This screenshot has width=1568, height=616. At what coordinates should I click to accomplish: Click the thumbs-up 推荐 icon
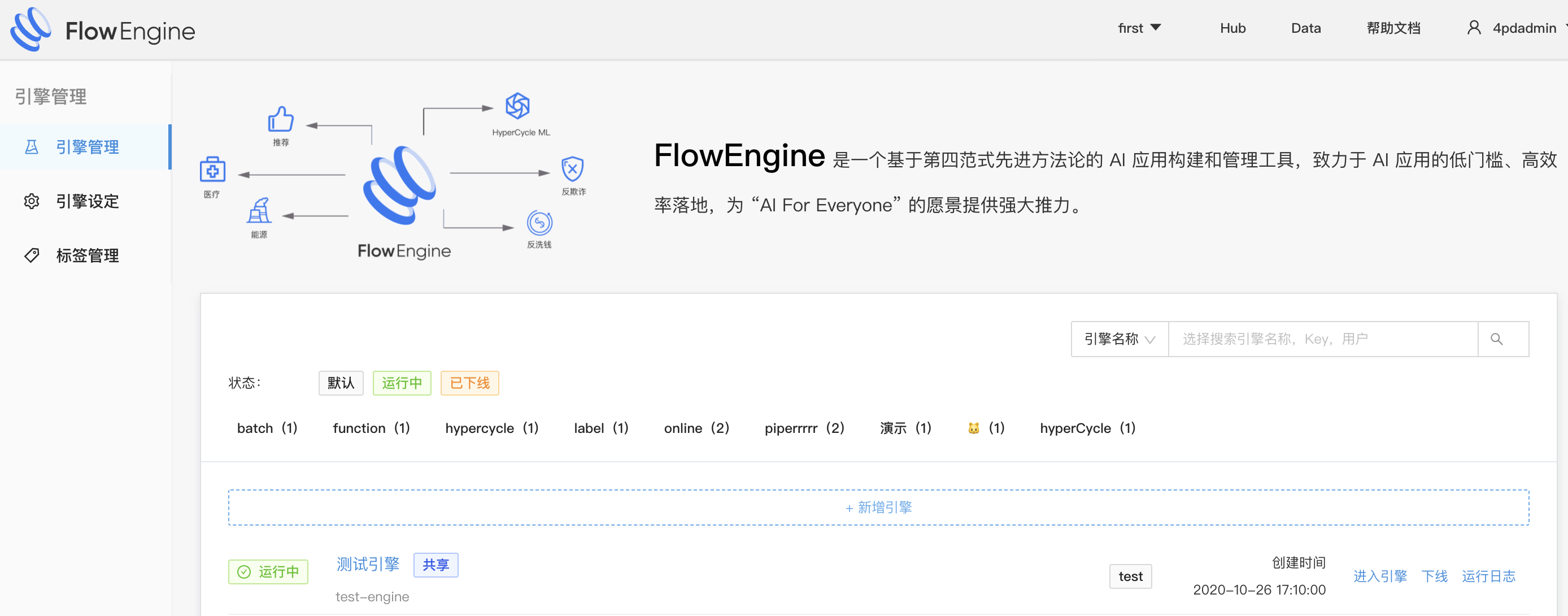pyautogui.click(x=281, y=119)
